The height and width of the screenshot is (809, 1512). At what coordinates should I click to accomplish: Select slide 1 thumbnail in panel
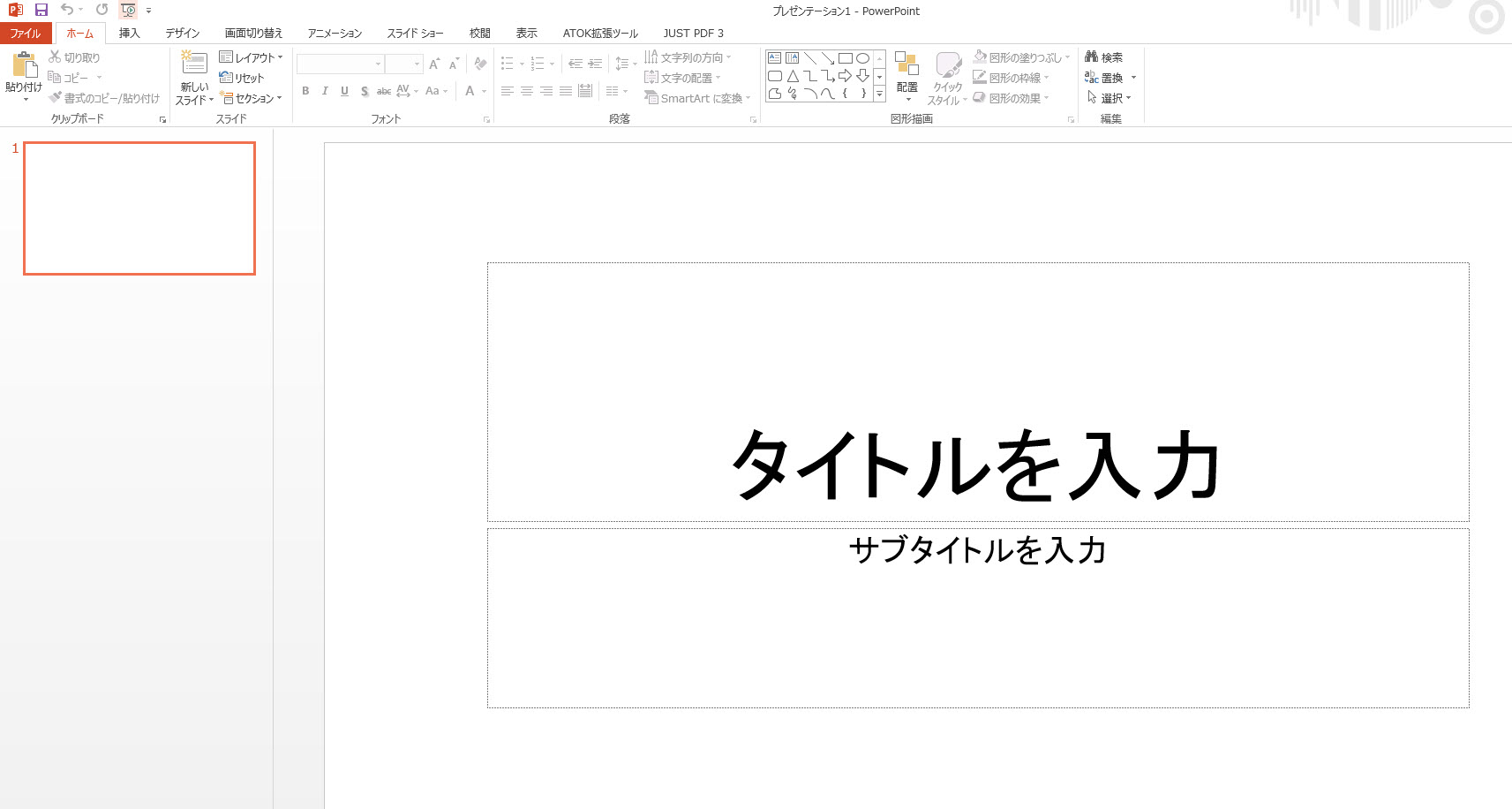pyautogui.click(x=139, y=208)
